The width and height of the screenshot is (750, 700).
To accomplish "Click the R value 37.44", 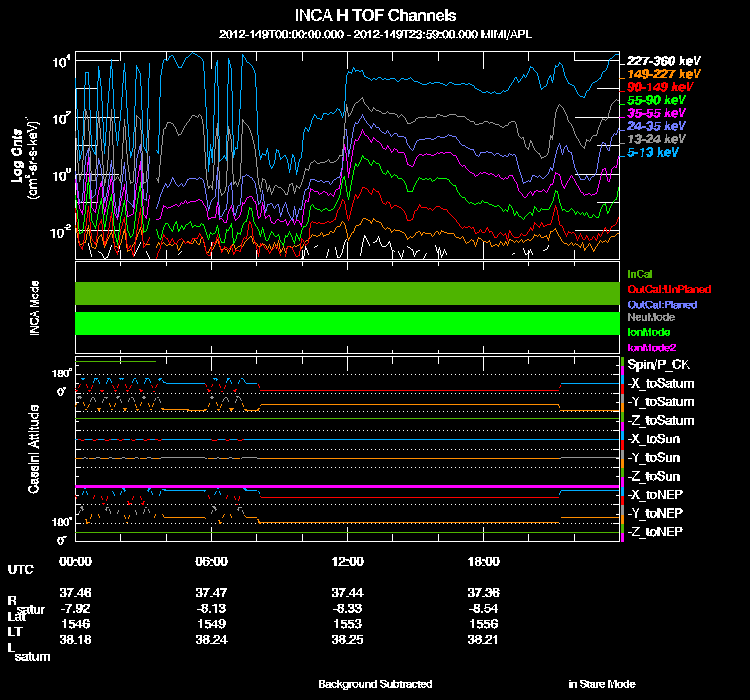I will click(347, 593).
